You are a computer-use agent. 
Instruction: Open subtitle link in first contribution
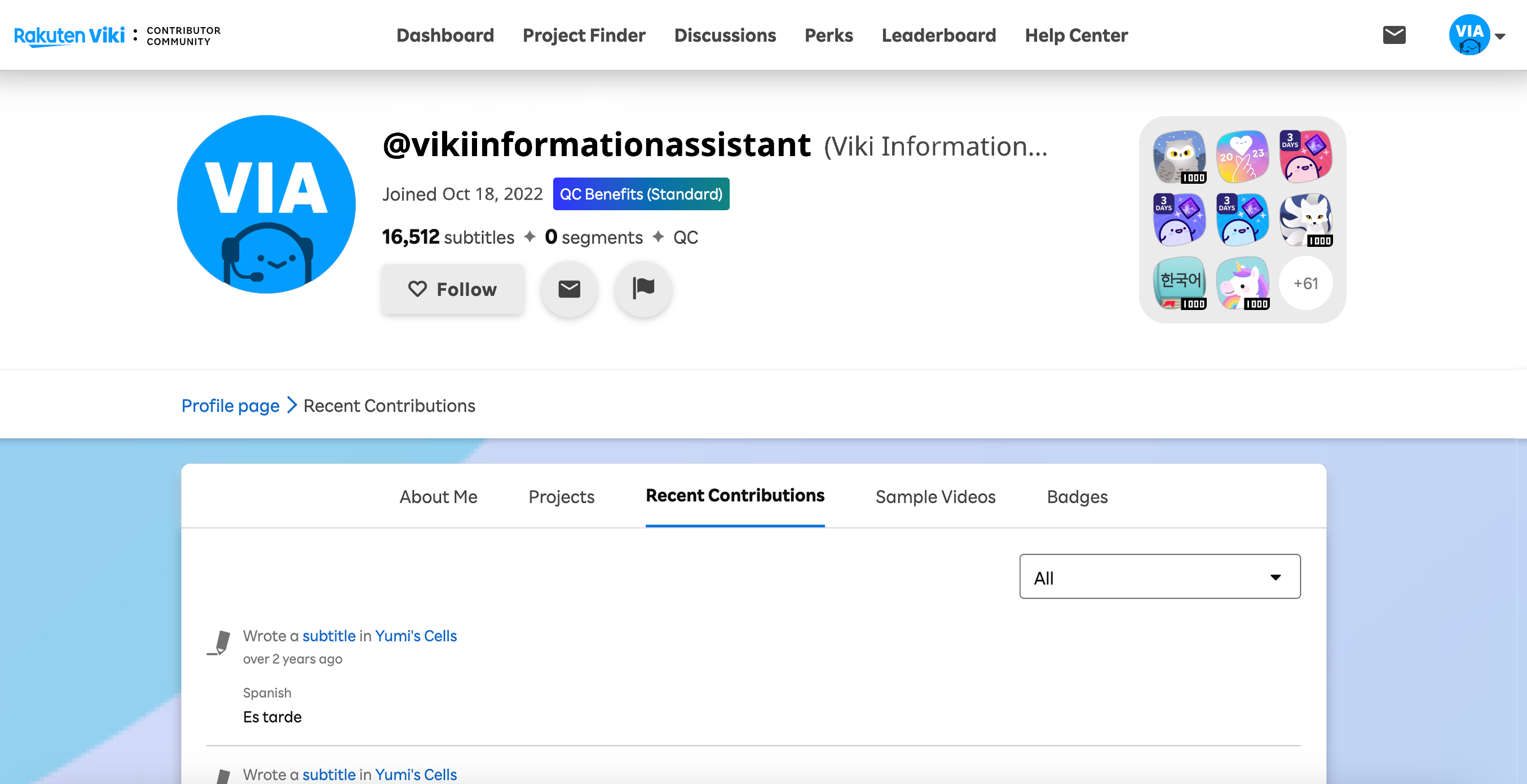(x=329, y=636)
